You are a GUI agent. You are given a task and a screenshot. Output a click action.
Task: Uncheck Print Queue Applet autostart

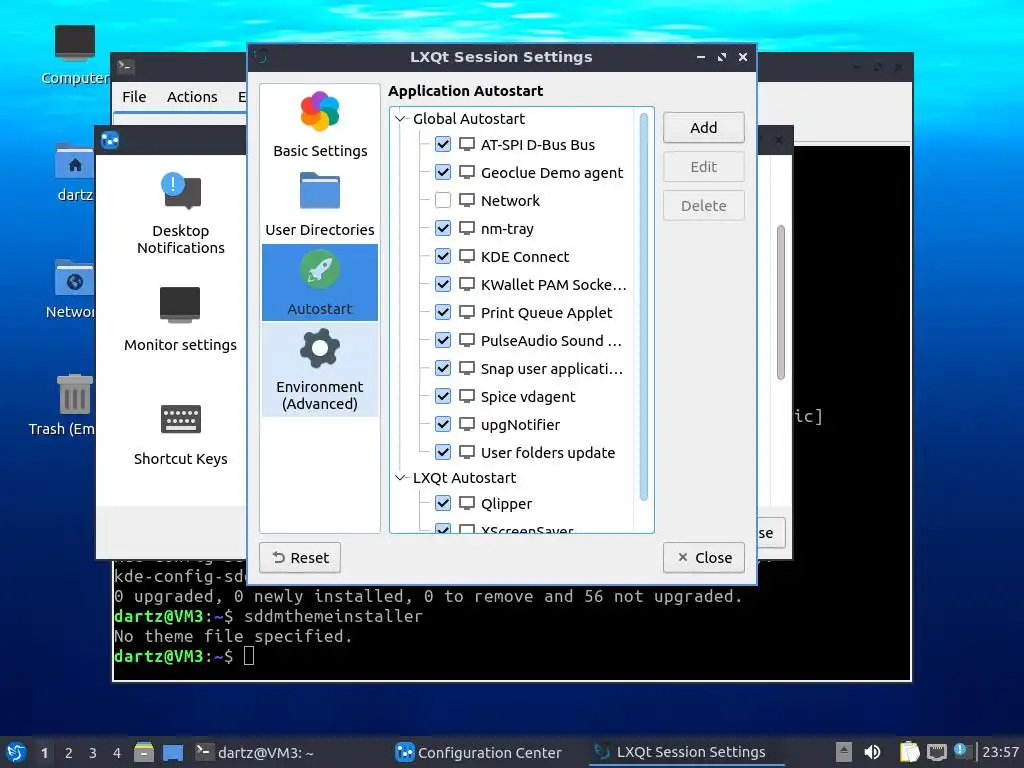point(443,312)
